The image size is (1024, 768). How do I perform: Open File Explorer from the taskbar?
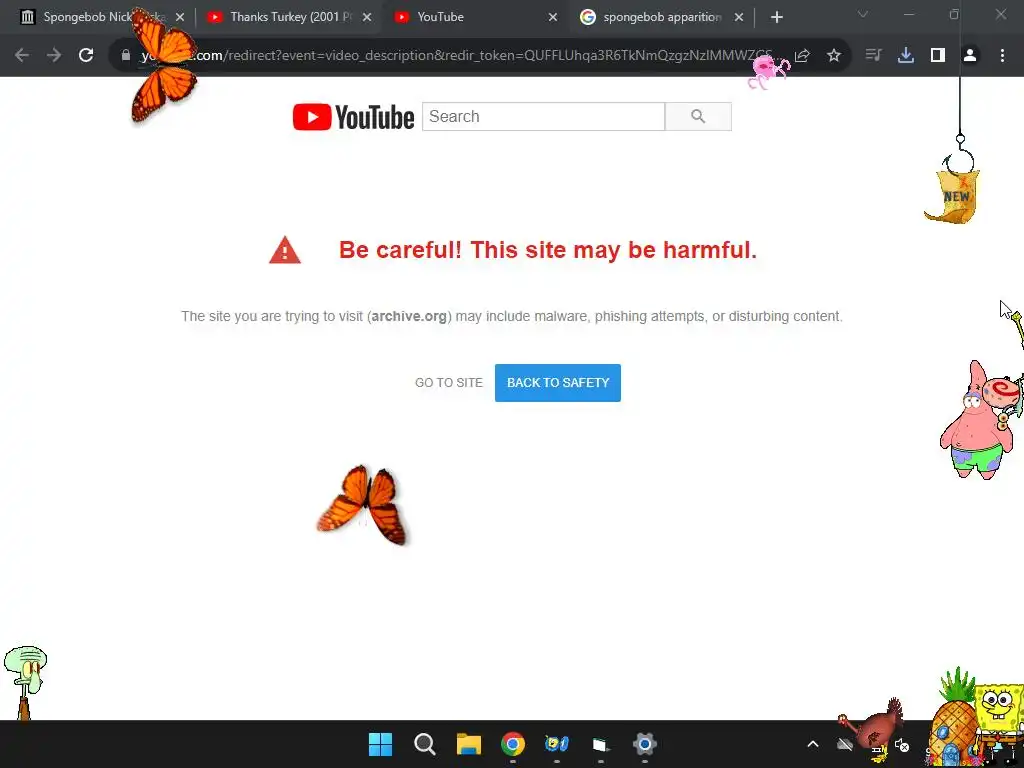tap(469, 744)
